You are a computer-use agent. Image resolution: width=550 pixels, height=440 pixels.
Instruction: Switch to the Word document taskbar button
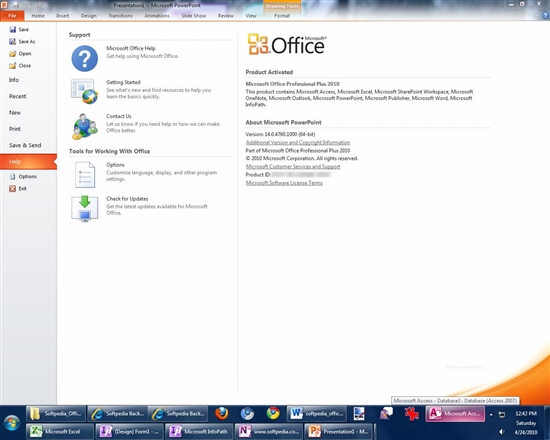coord(317,413)
